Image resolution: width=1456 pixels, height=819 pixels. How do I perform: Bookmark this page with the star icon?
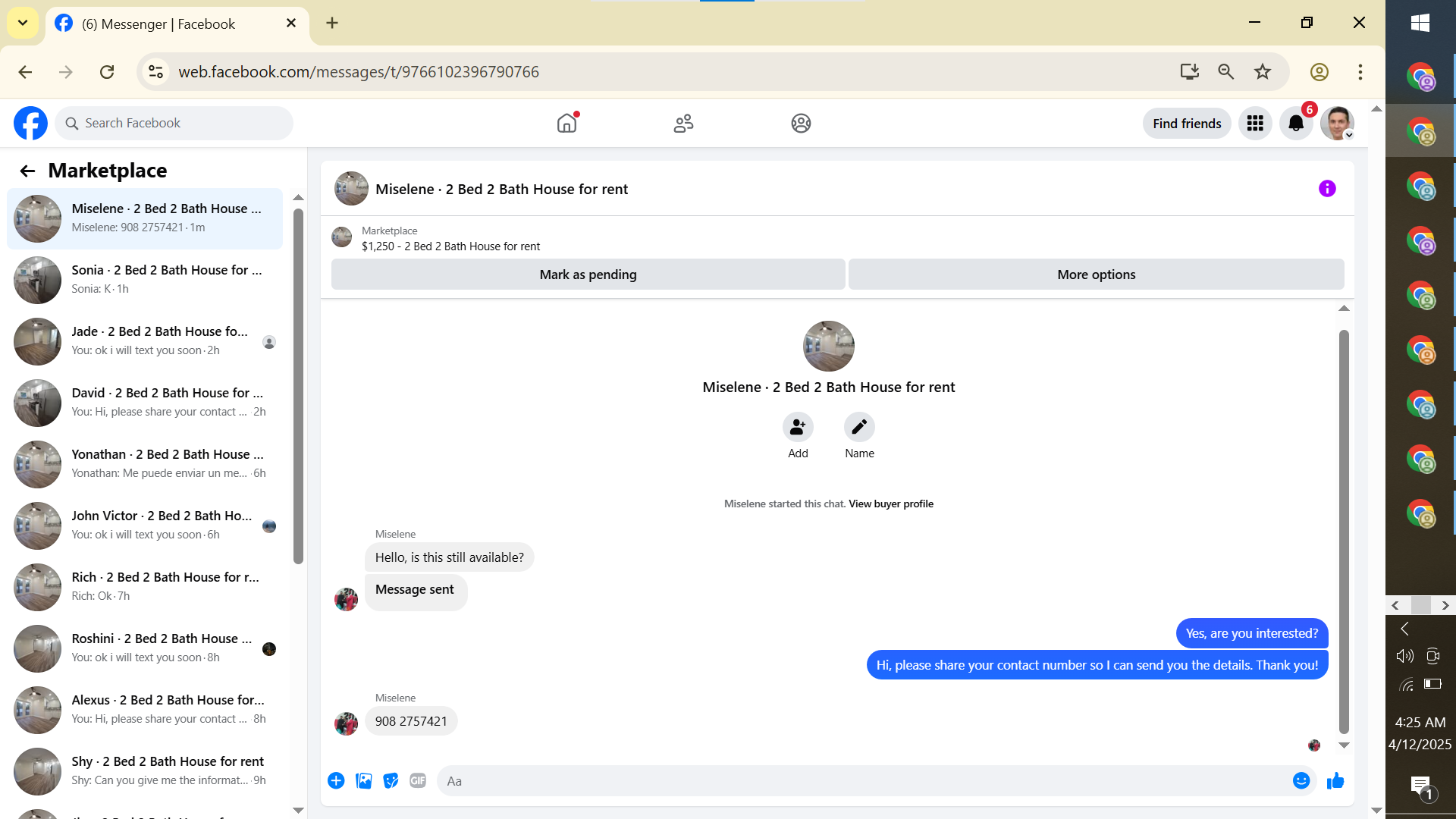[x=1263, y=71]
